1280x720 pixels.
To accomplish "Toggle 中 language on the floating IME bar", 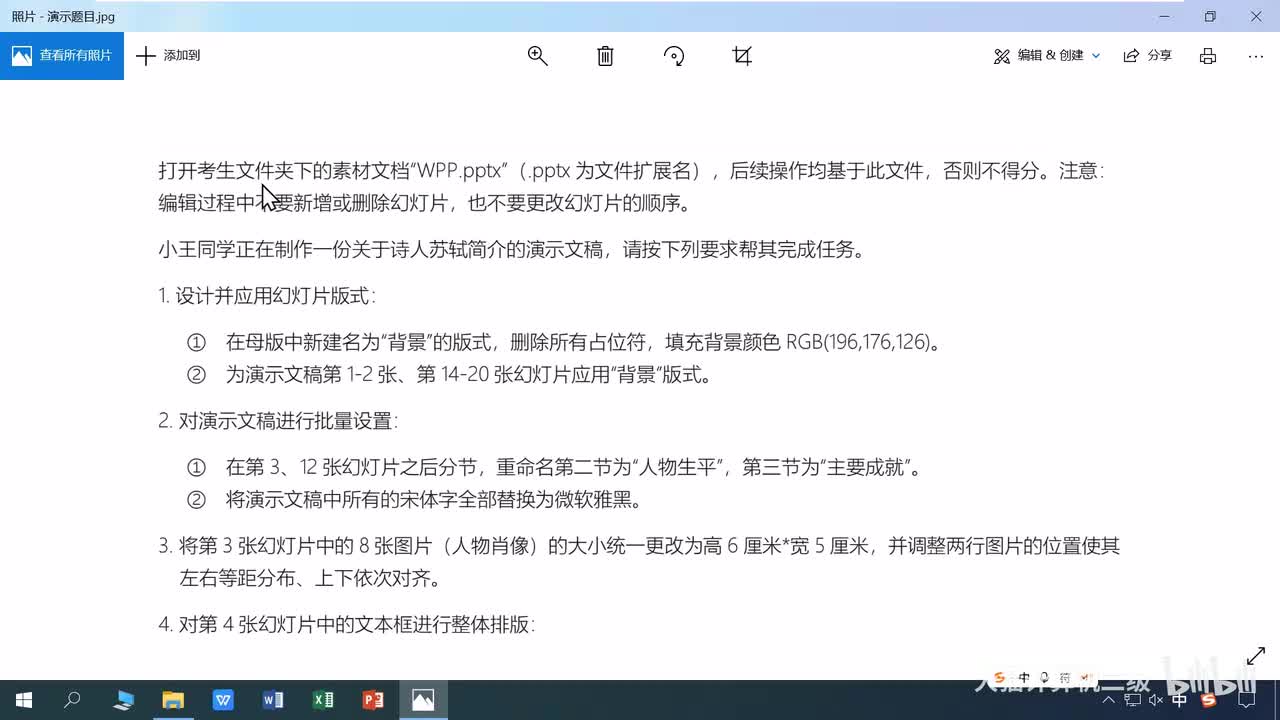I will pyautogui.click(x=1024, y=677).
